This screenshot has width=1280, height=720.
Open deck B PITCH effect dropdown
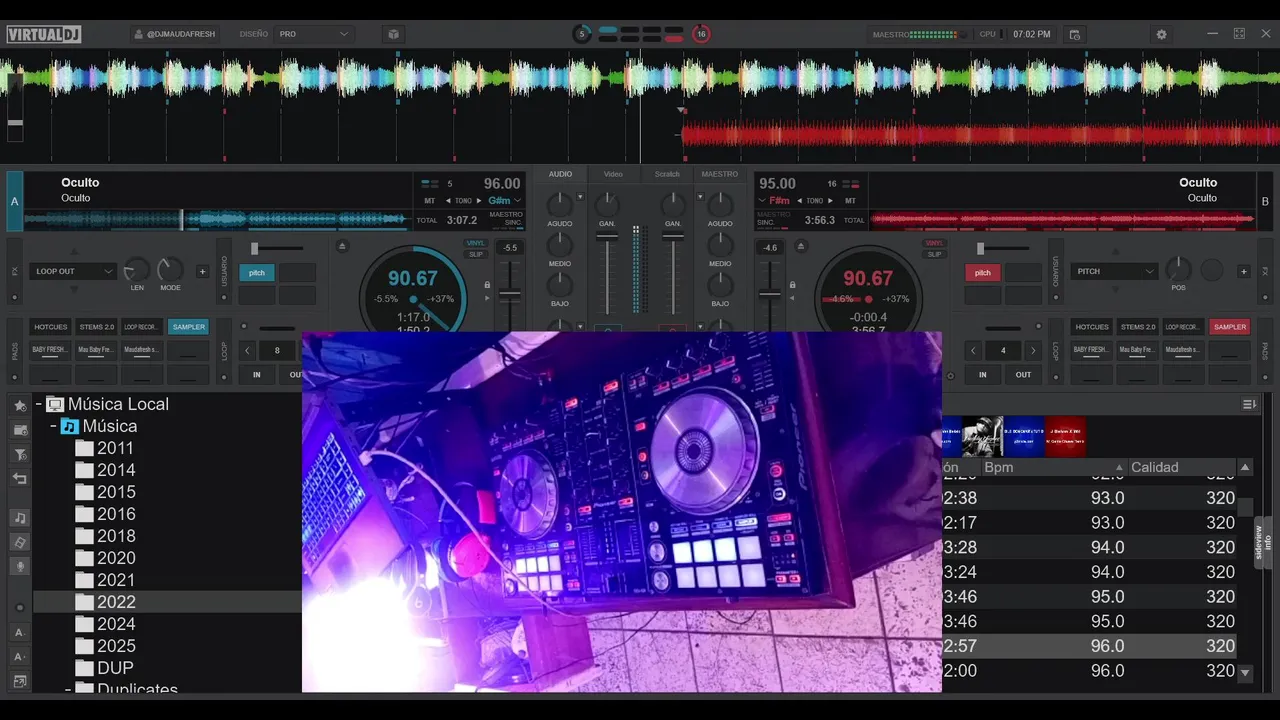point(1114,271)
